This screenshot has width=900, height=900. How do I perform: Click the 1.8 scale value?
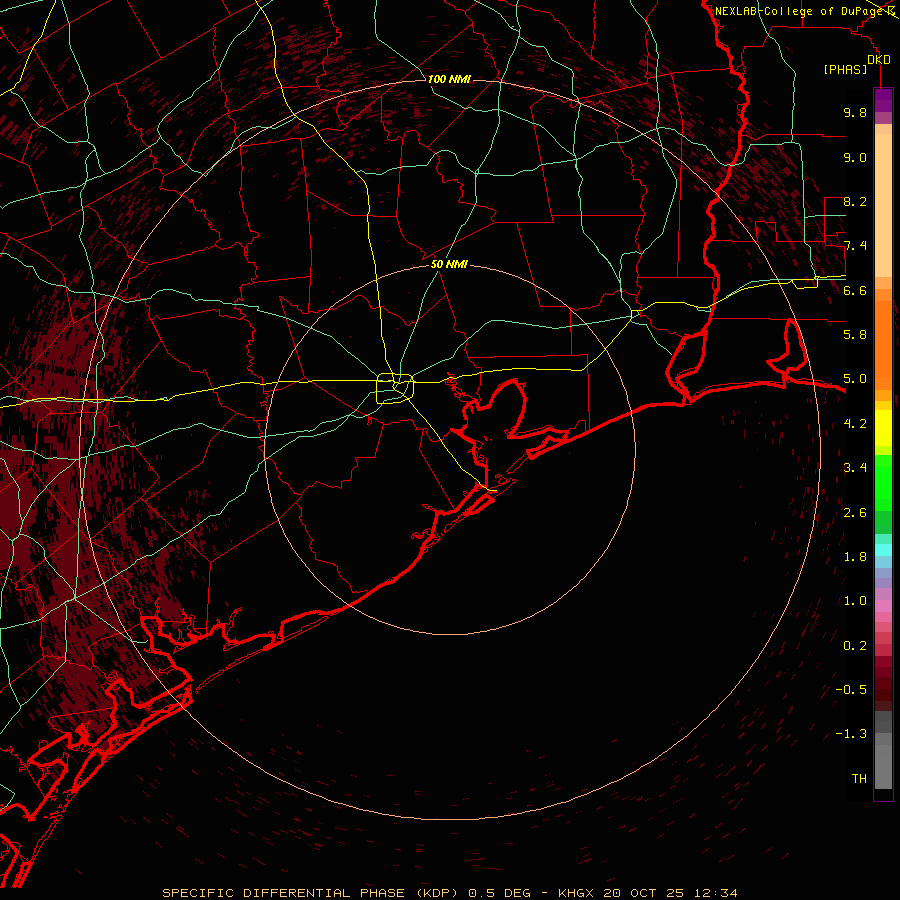point(855,557)
